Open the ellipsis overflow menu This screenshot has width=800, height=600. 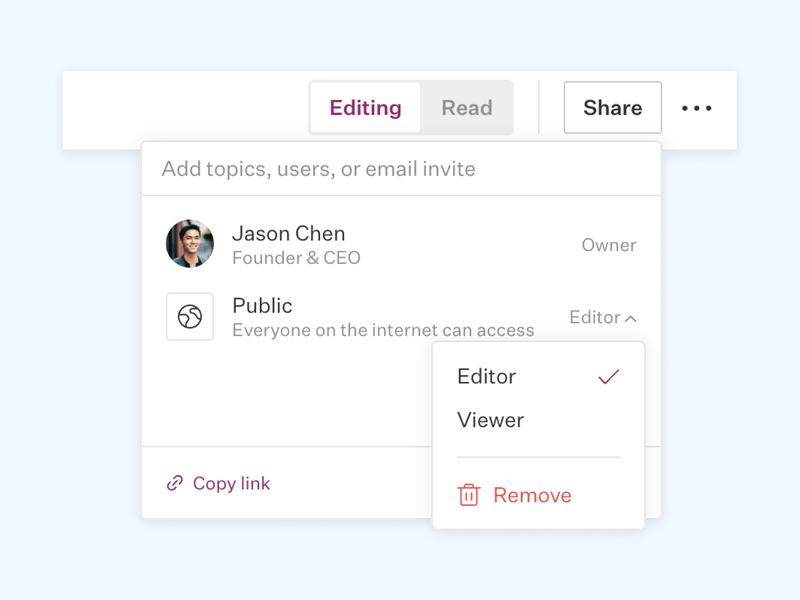(697, 108)
